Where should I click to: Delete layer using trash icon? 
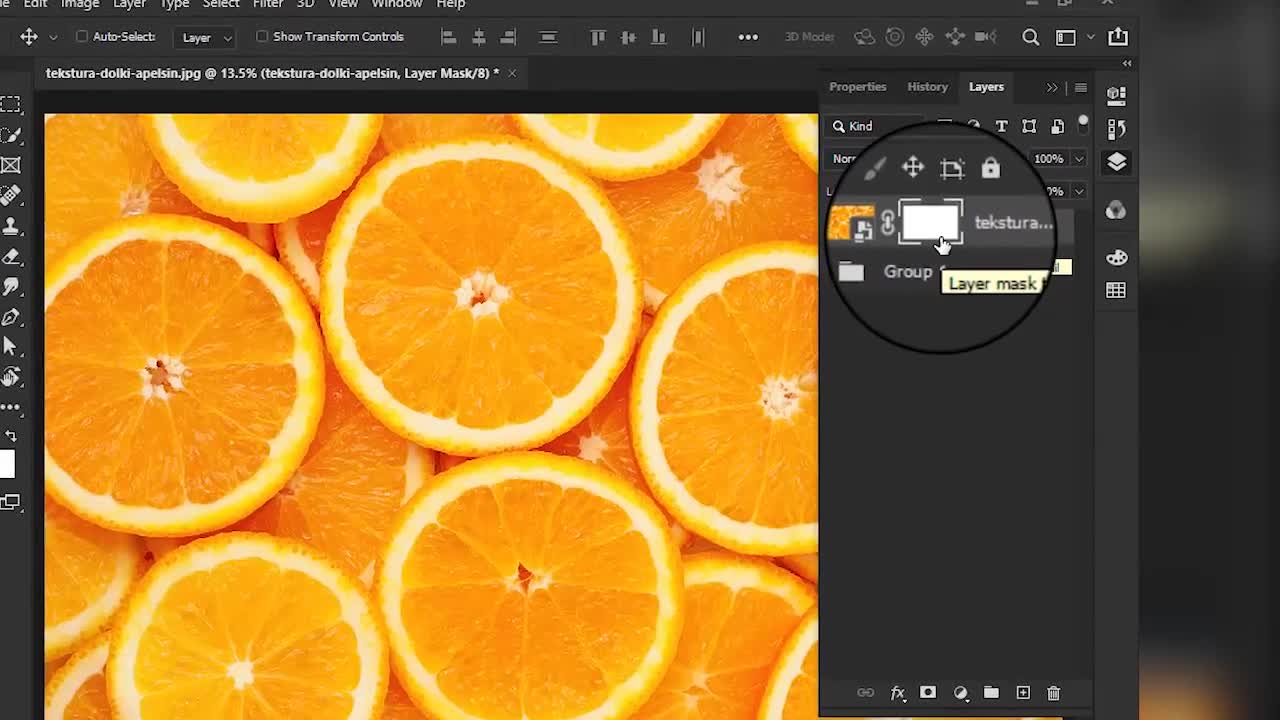1053,693
